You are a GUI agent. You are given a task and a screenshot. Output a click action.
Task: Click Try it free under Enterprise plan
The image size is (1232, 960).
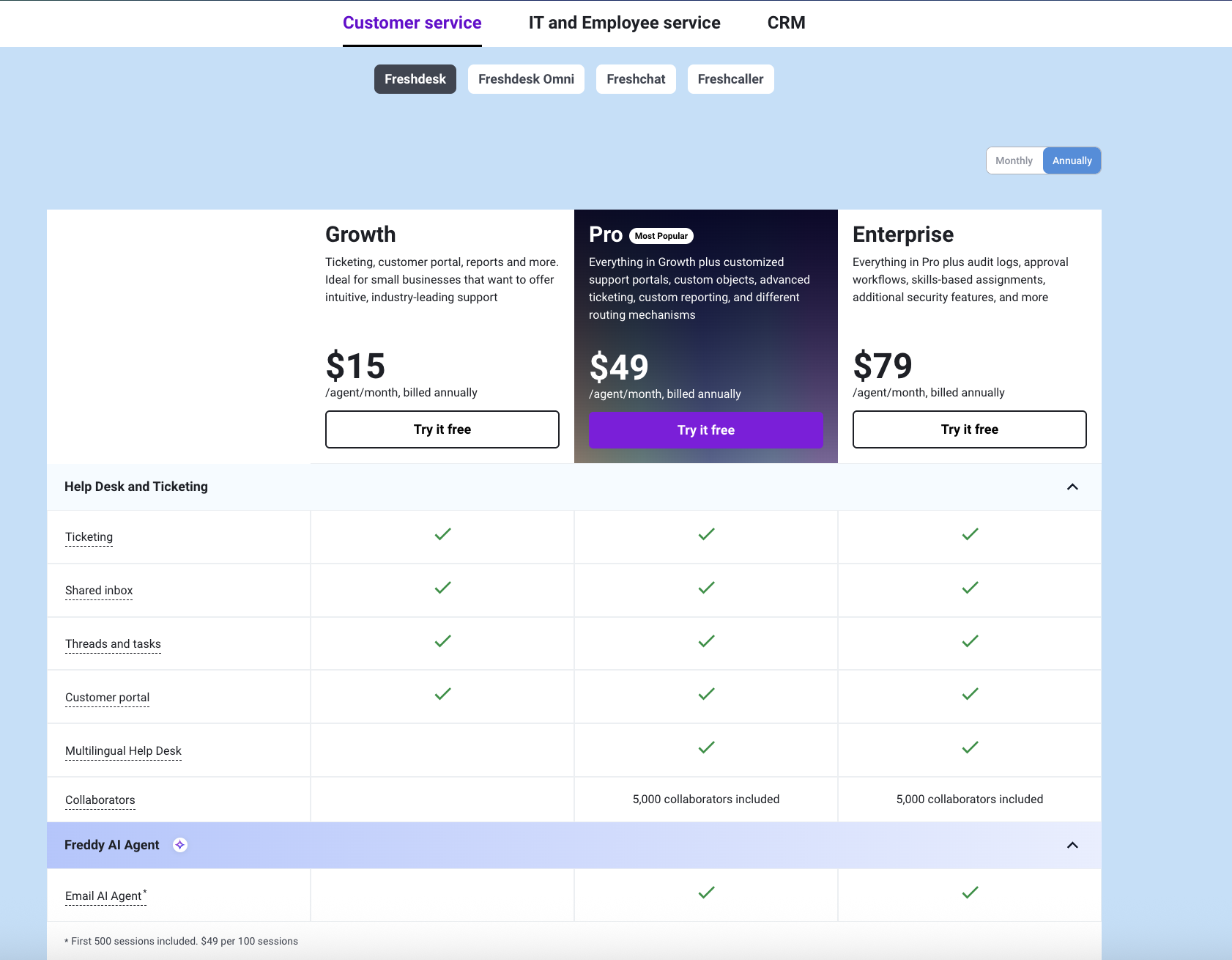click(x=970, y=429)
